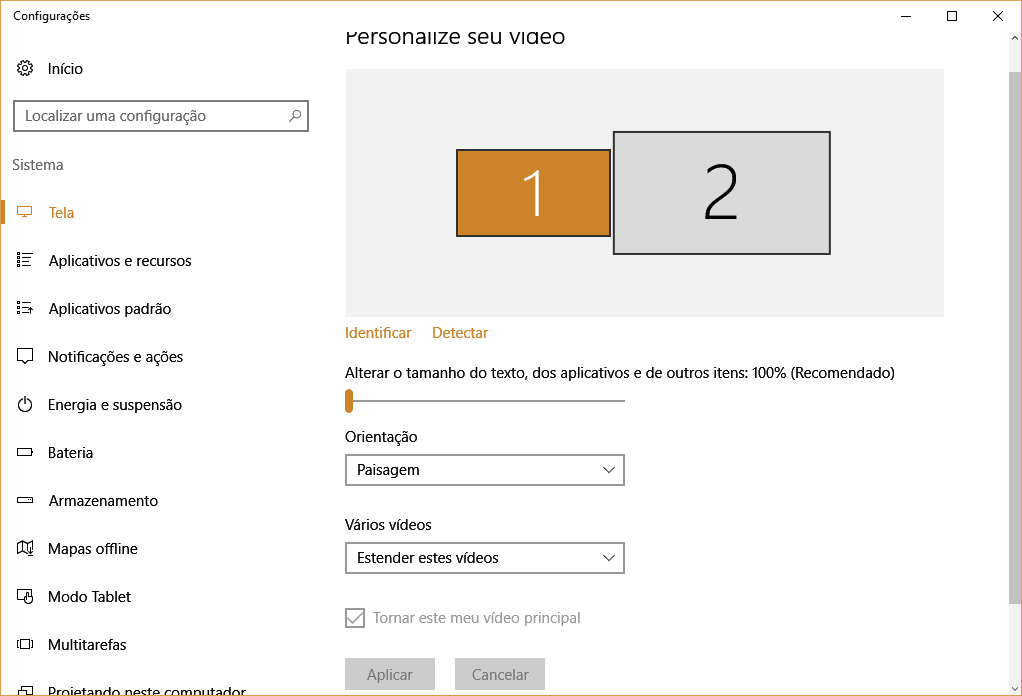This screenshot has height=696, width=1022.
Task: Click the Notificações e ações speech icon
Action: [x=25, y=356]
